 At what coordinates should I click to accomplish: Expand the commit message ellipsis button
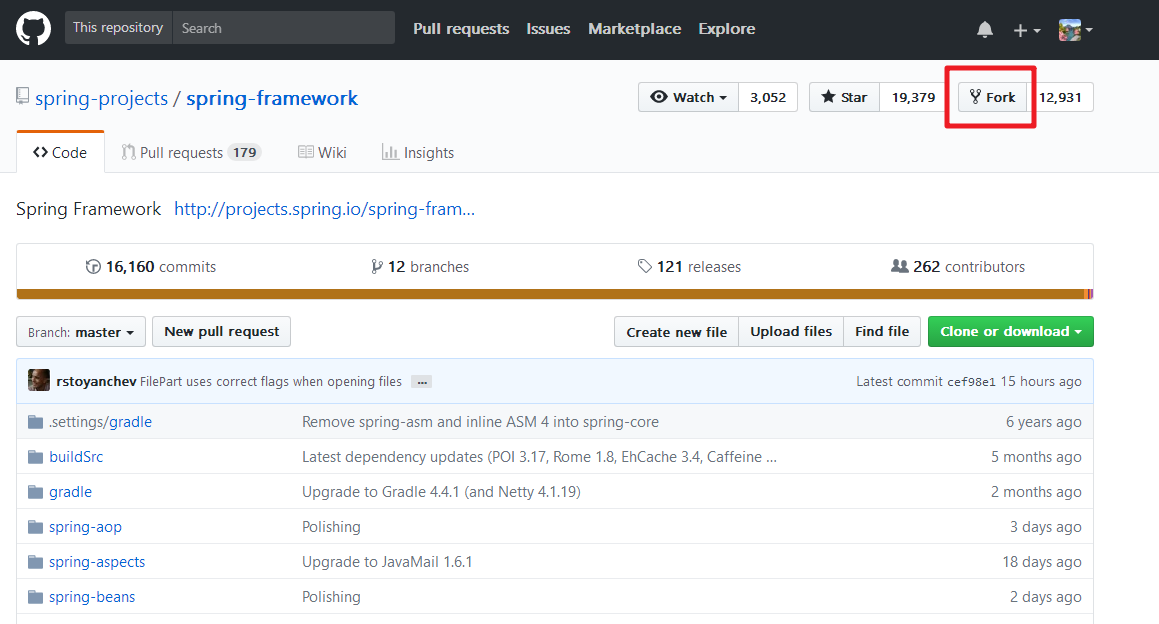coord(422,382)
